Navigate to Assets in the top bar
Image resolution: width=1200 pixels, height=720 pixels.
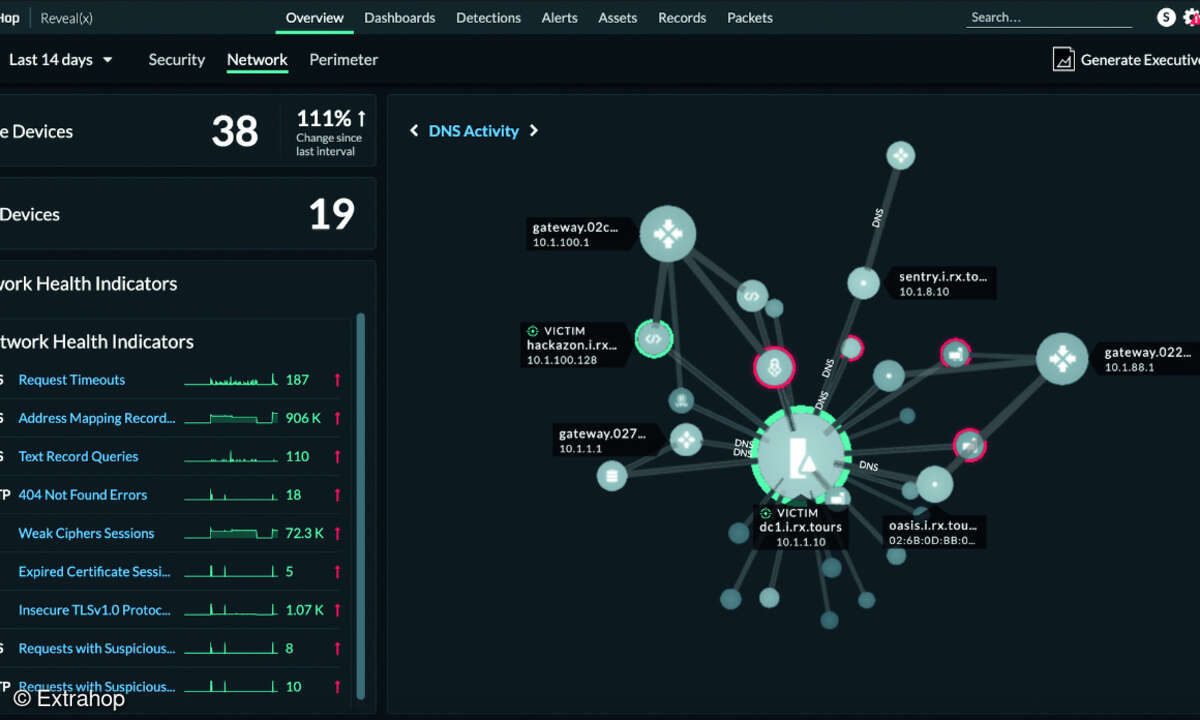tap(618, 17)
